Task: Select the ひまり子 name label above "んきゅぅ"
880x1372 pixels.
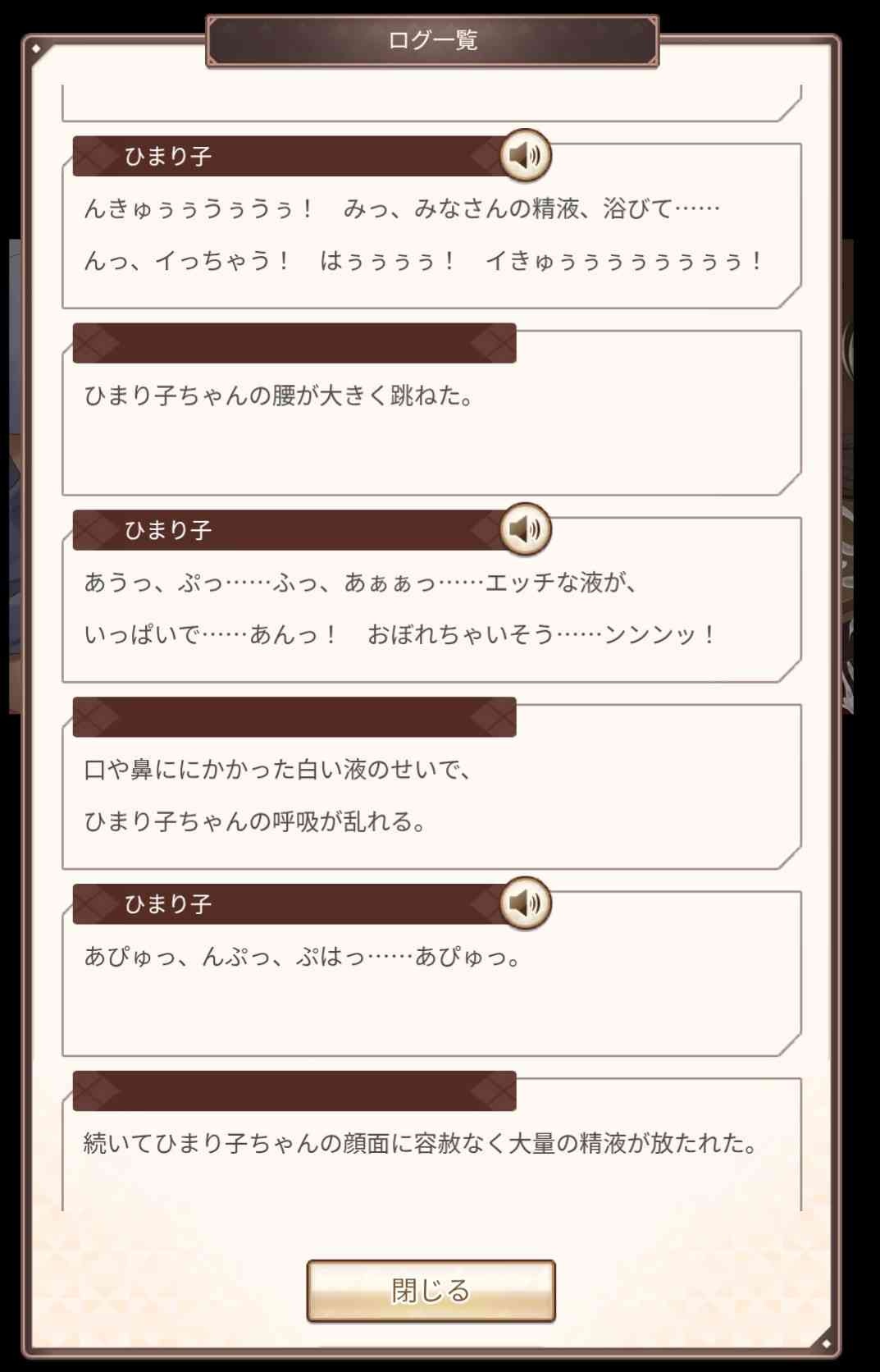Action: (x=168, y=156)
